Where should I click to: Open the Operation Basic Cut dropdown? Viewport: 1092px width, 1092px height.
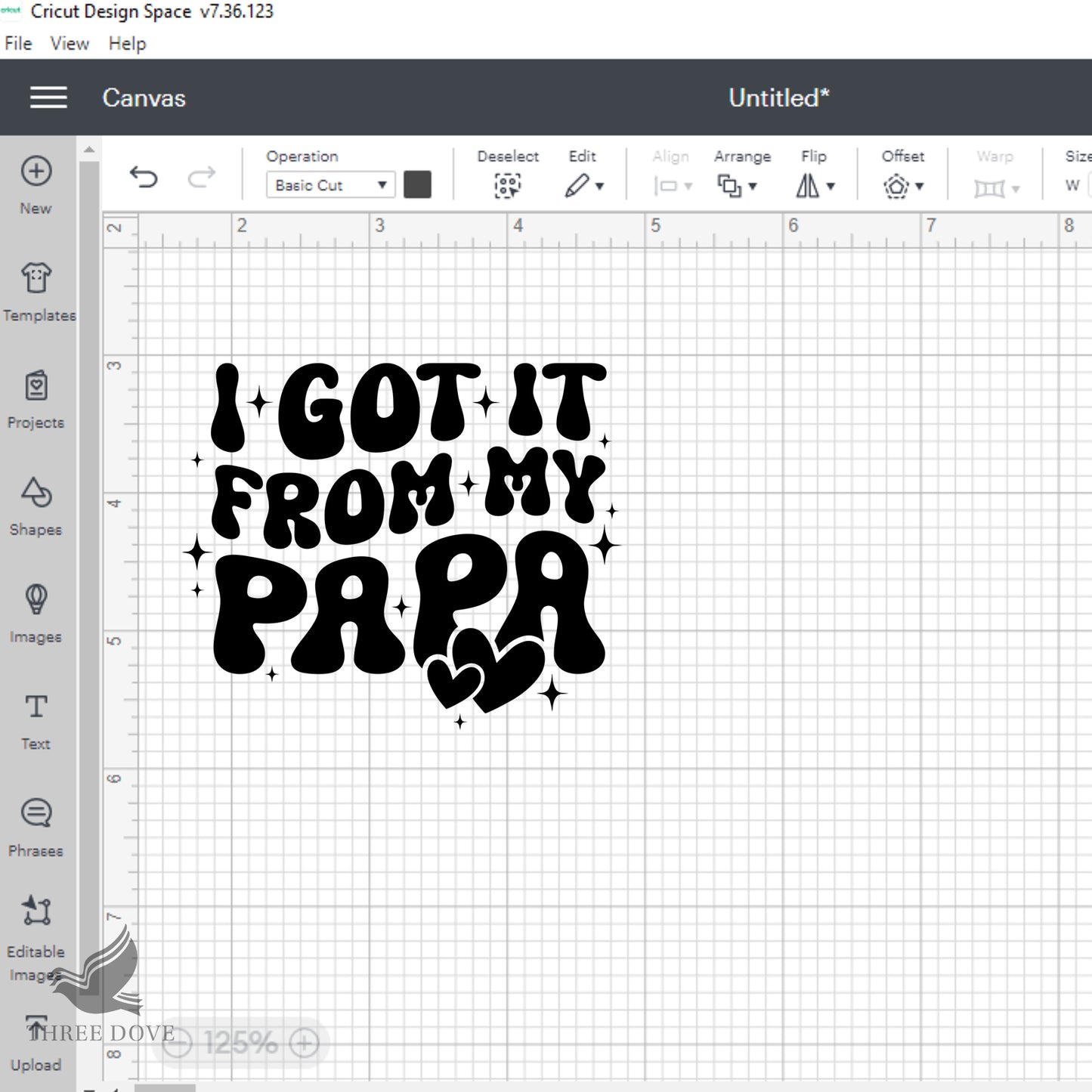click(x=330, y=185)
